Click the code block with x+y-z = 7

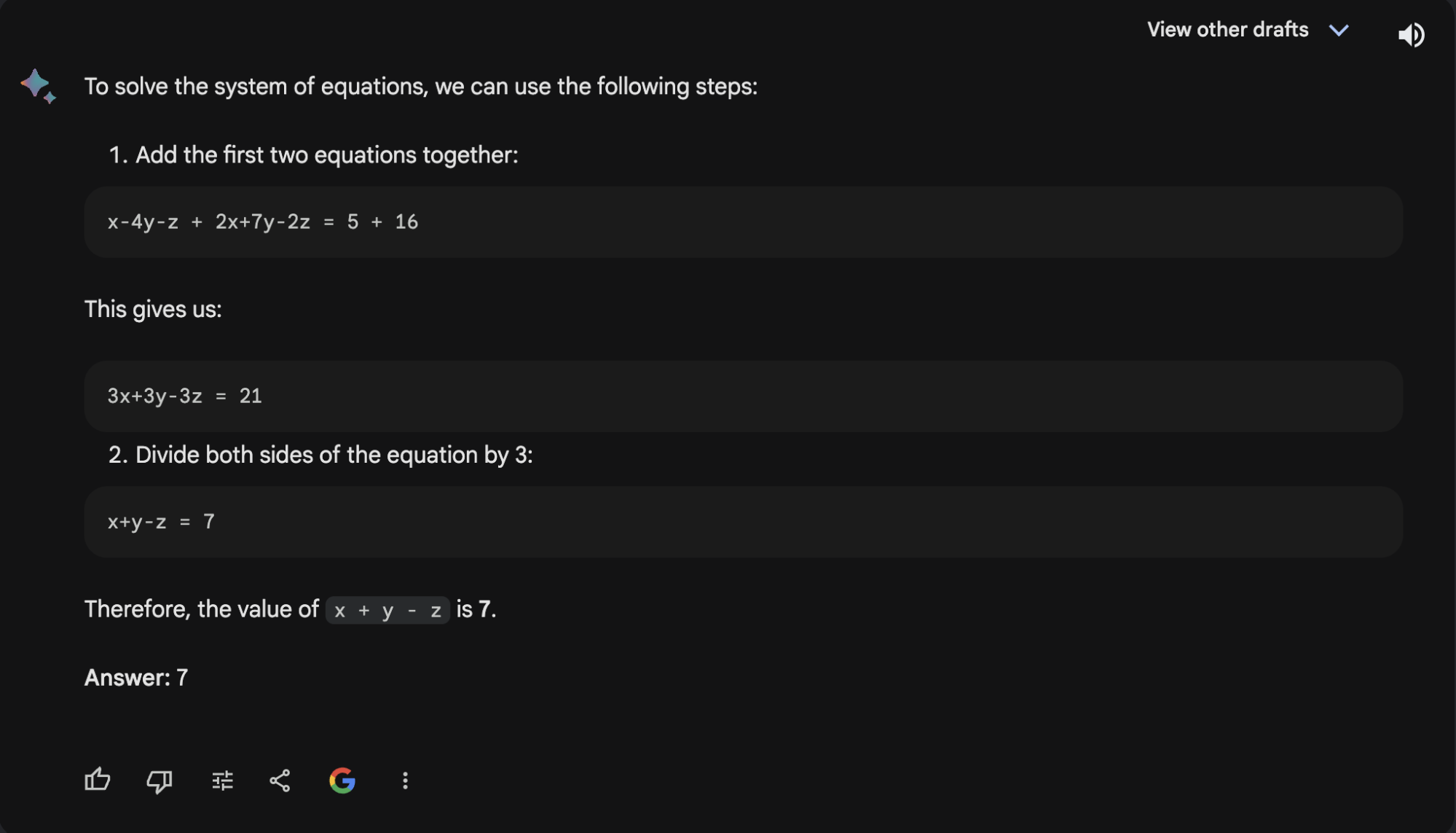(743, 522)
